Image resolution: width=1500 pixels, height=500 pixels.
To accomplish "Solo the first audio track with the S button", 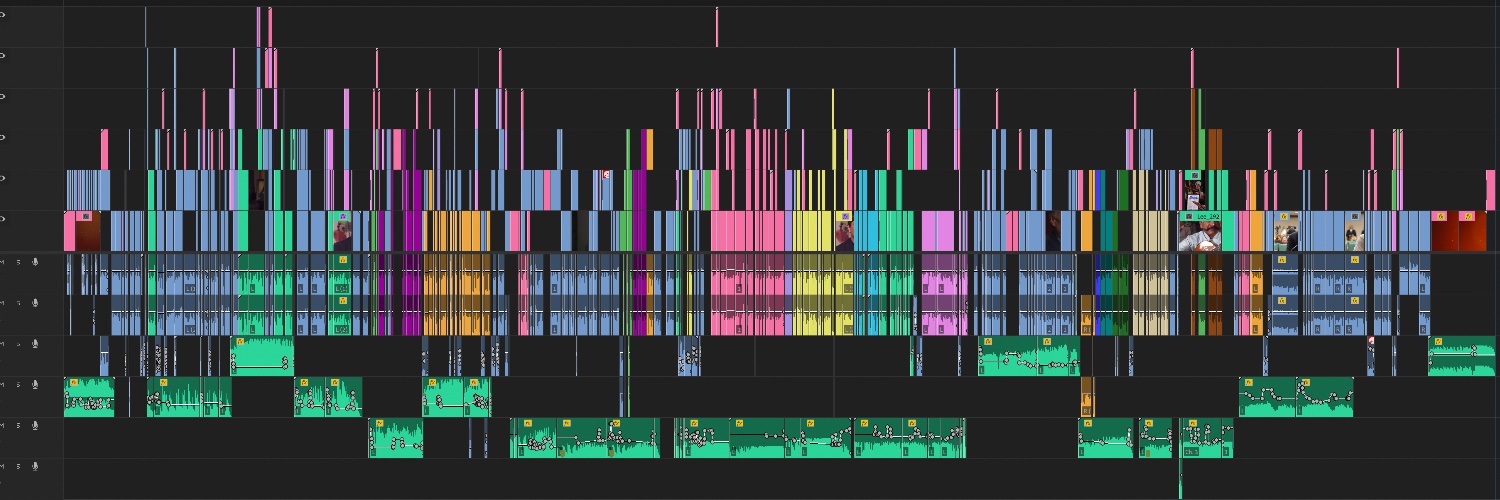I will point(18,262).
